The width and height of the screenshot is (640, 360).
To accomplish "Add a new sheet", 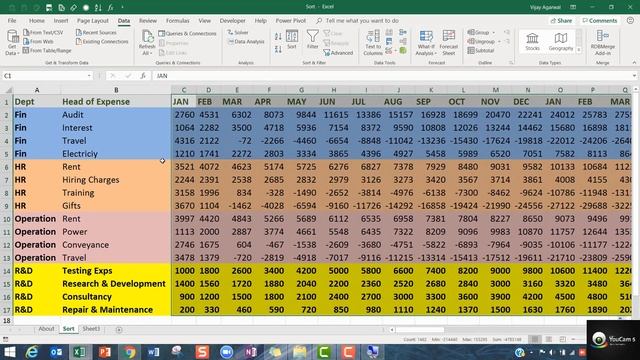I will coord(119,329).
